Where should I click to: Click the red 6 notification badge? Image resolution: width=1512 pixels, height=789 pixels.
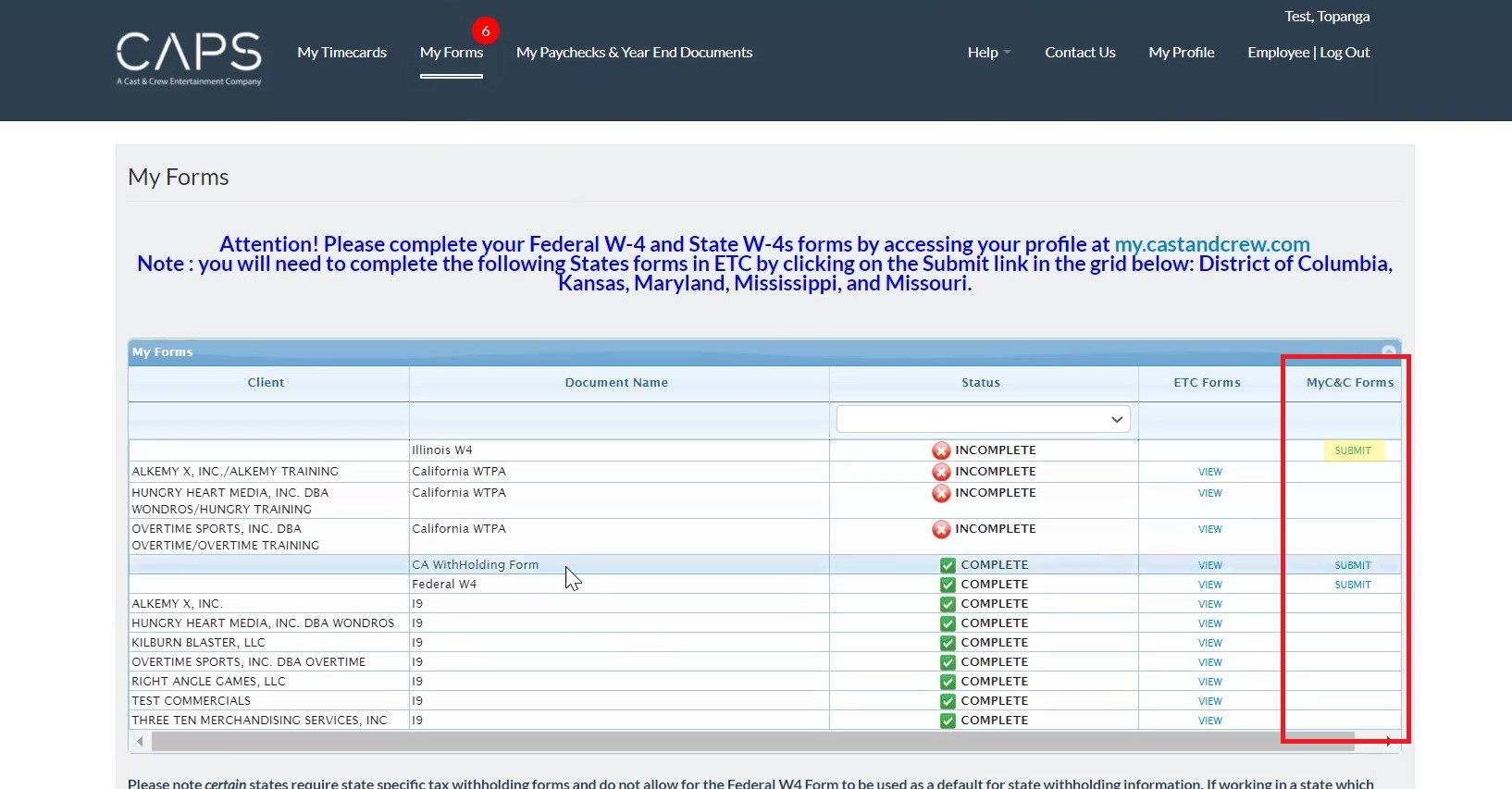click(486, 31)
